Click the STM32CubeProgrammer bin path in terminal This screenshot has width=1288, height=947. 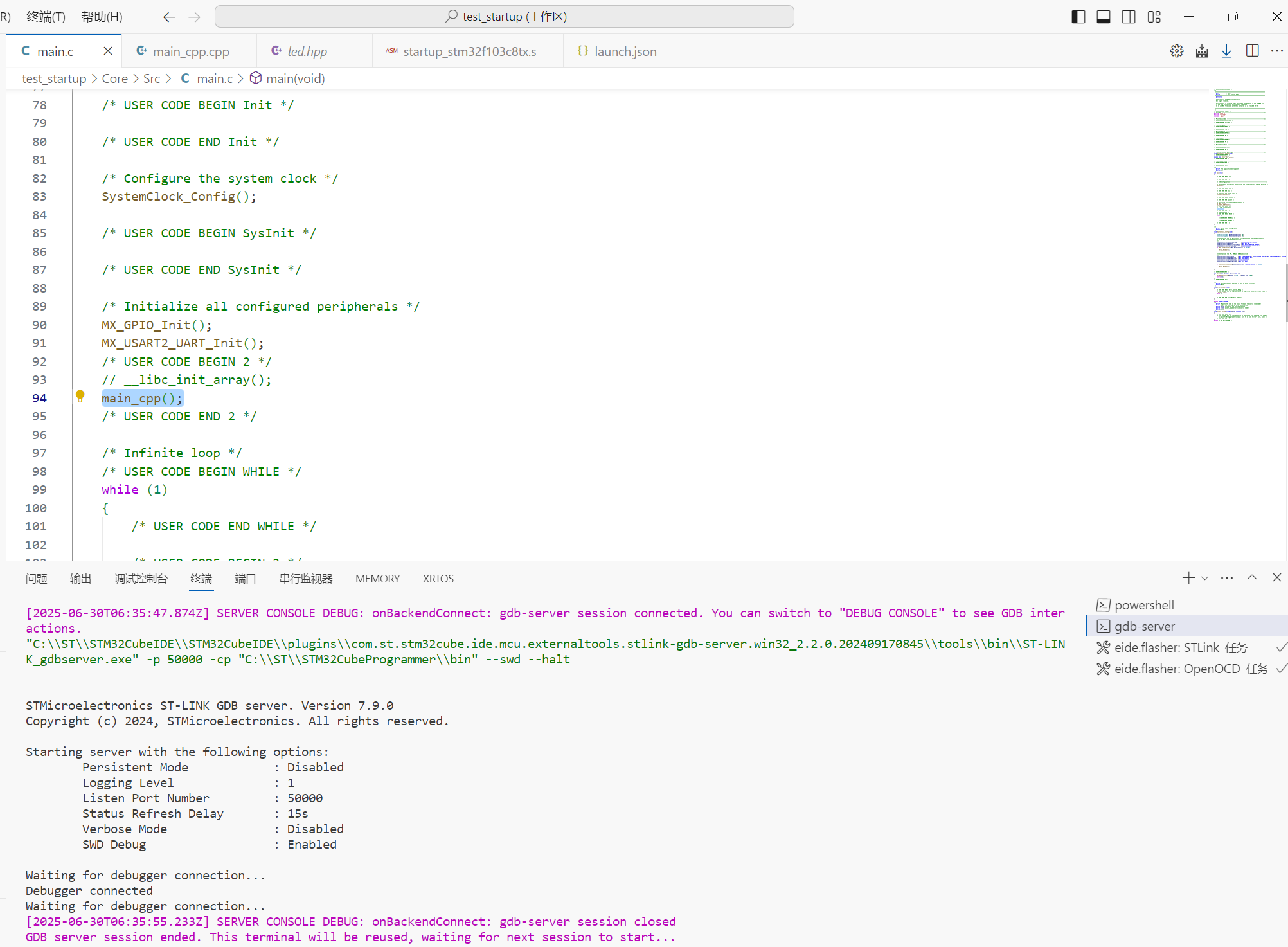pyautogui.click(x=359, y=660)
